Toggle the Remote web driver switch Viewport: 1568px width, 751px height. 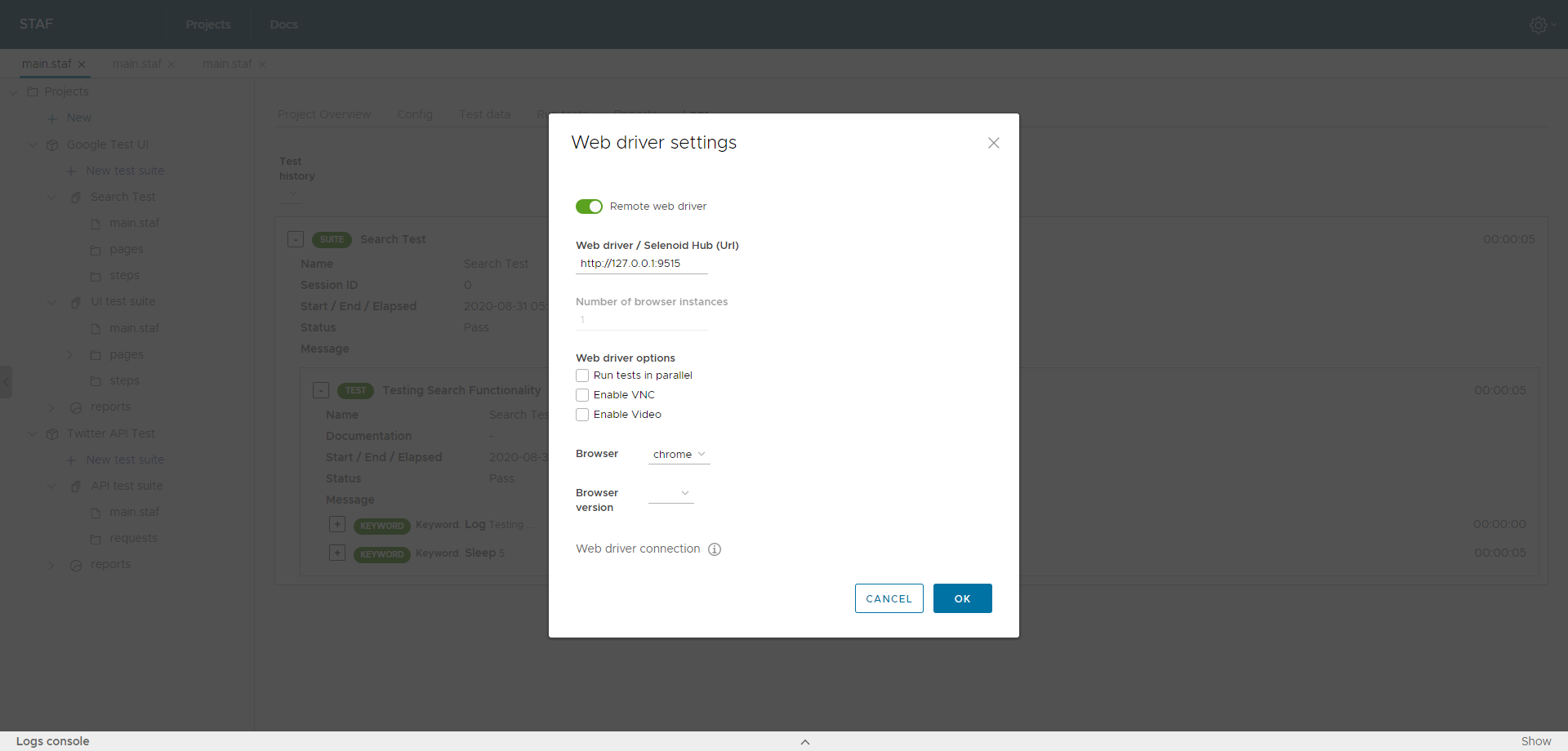point(589,207)
